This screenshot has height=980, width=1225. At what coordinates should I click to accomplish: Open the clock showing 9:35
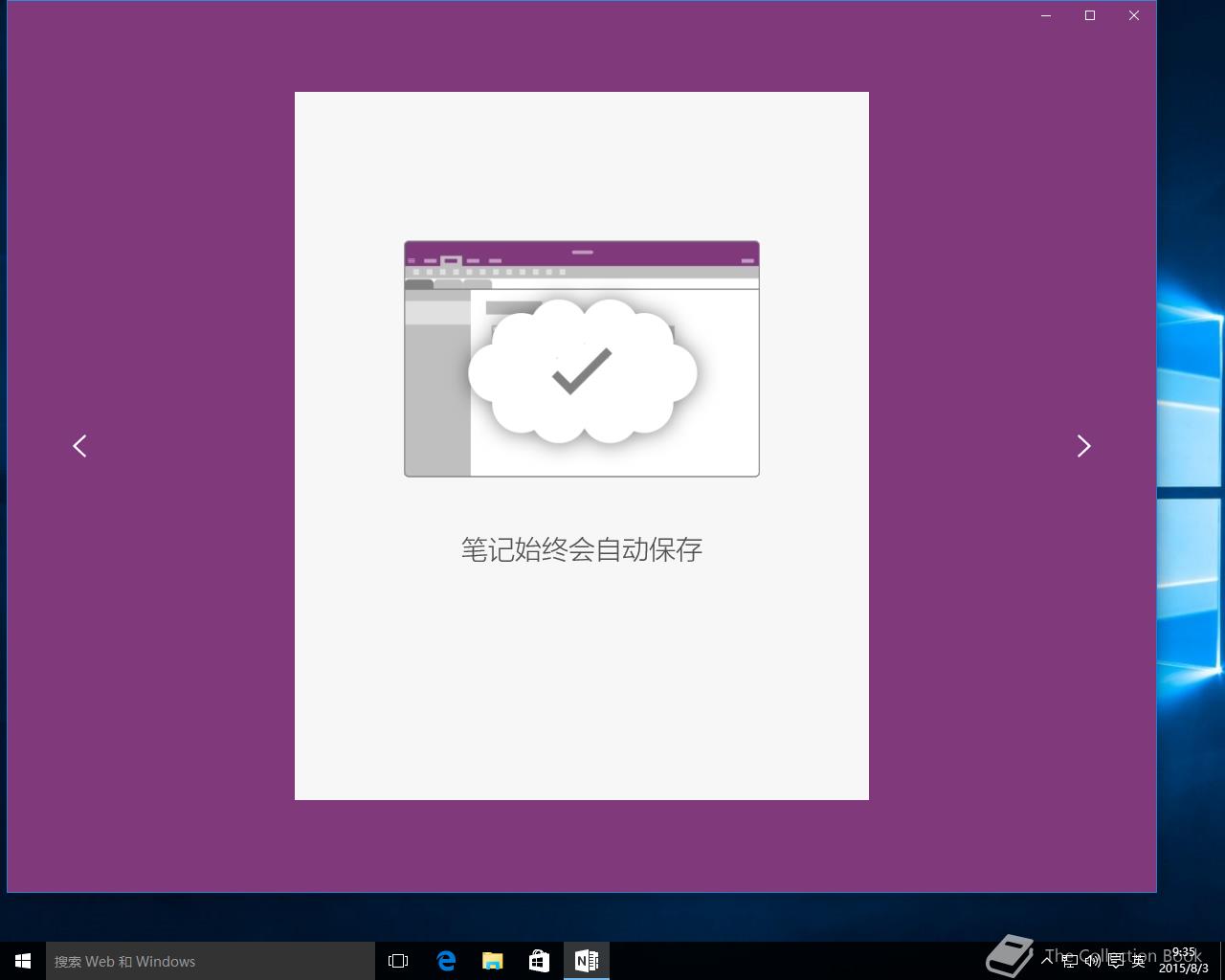[1184, 960]
